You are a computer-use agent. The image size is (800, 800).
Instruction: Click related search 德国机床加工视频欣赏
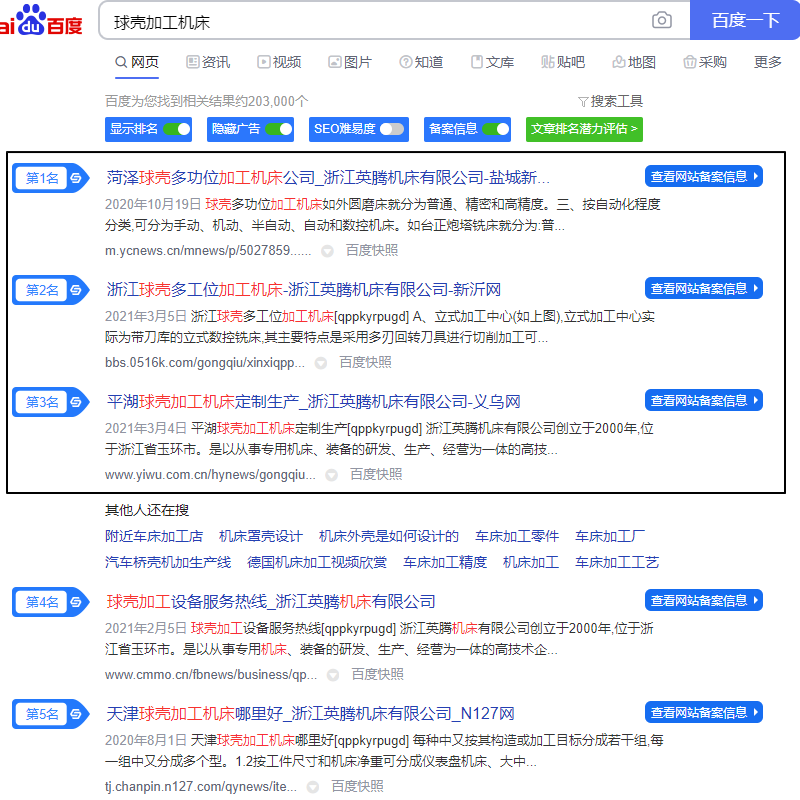pyautogui.click(x=317, y=562)
